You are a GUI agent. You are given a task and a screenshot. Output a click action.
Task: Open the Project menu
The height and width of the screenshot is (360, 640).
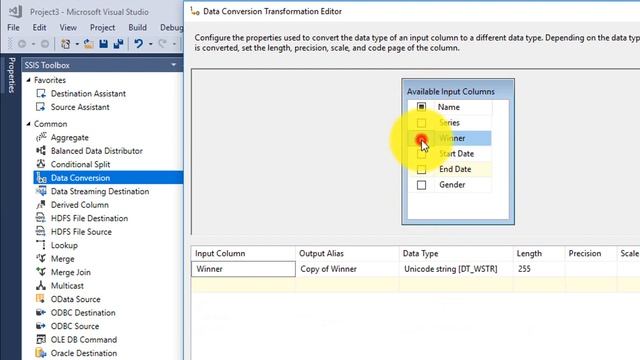[x=102, y=27]
